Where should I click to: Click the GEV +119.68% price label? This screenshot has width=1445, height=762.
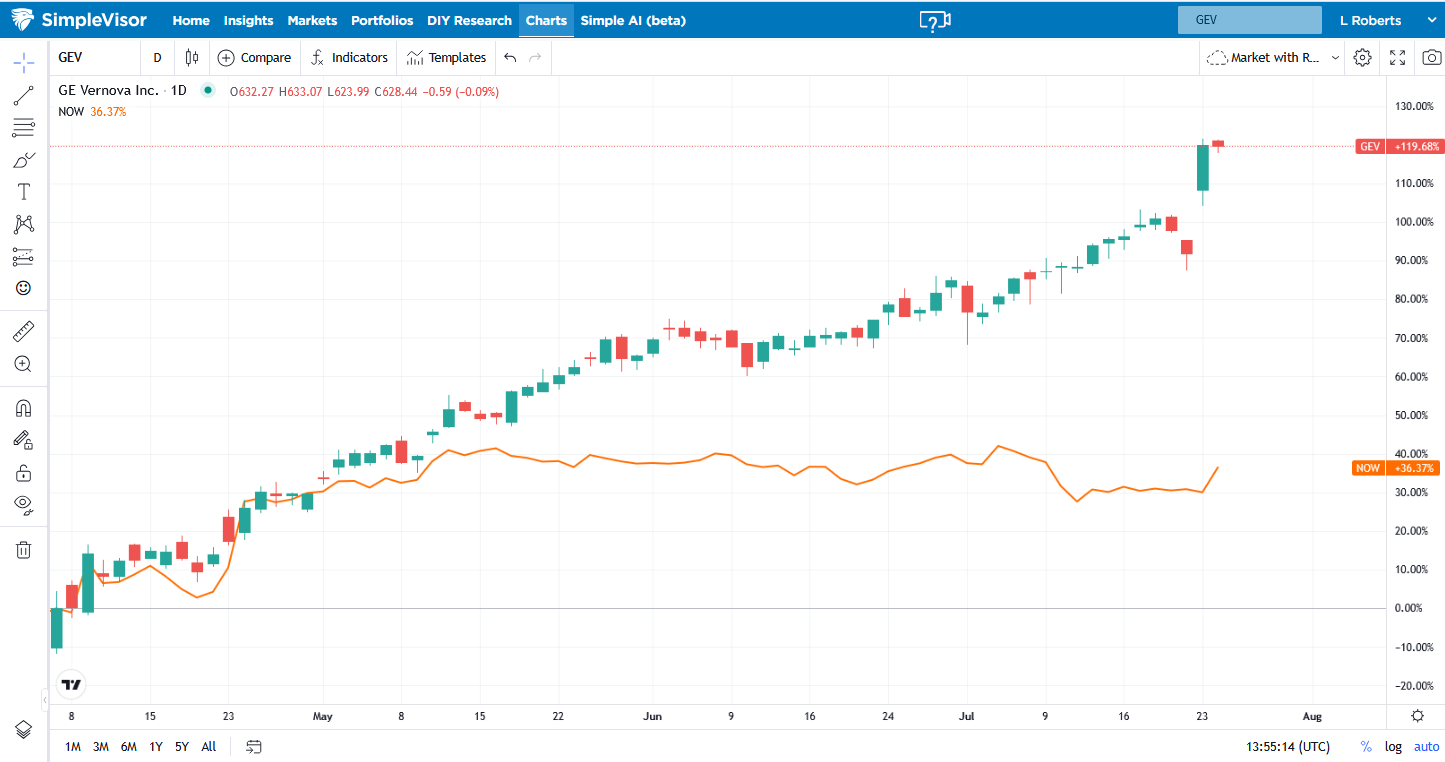1399,146
